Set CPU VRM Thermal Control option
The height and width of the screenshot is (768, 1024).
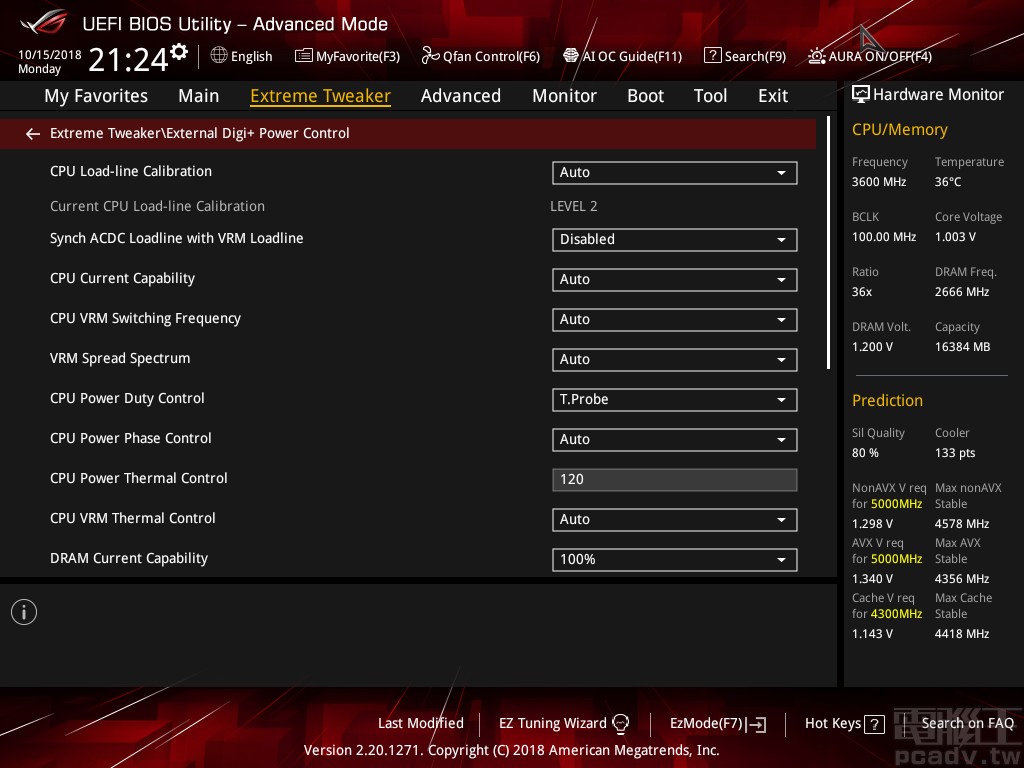pos(674,519)
